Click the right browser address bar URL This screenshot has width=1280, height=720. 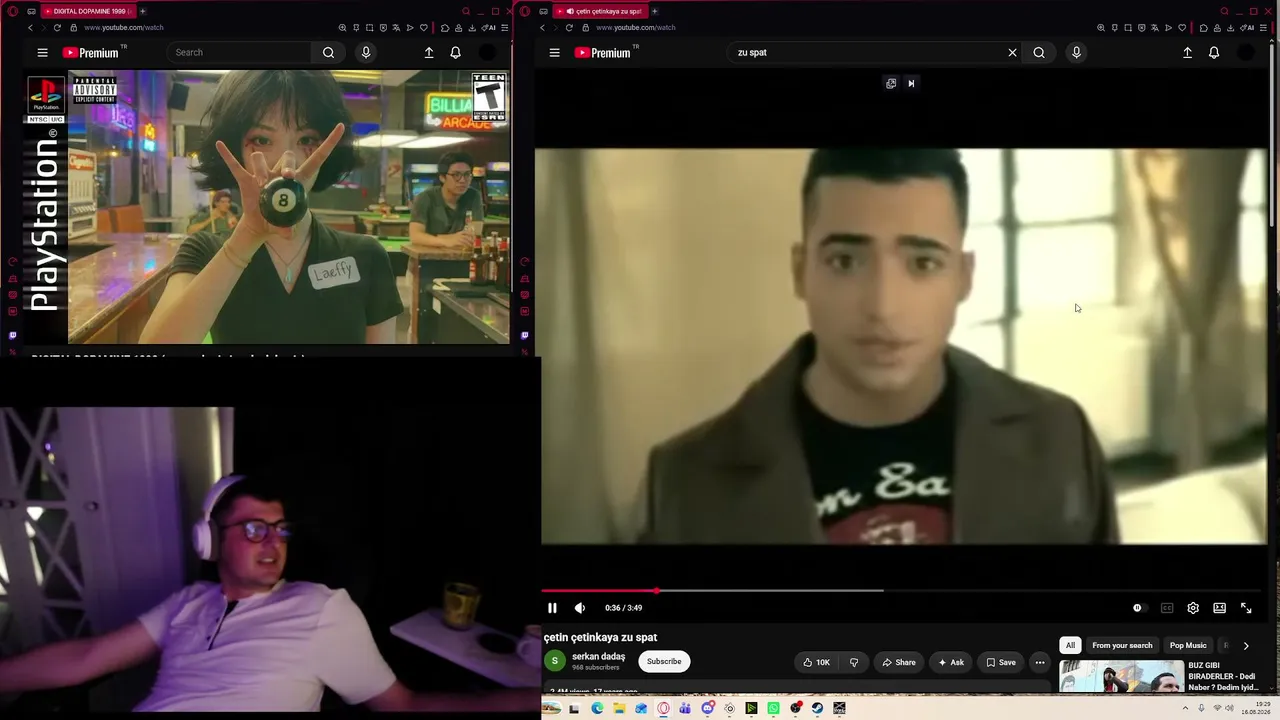636,27
